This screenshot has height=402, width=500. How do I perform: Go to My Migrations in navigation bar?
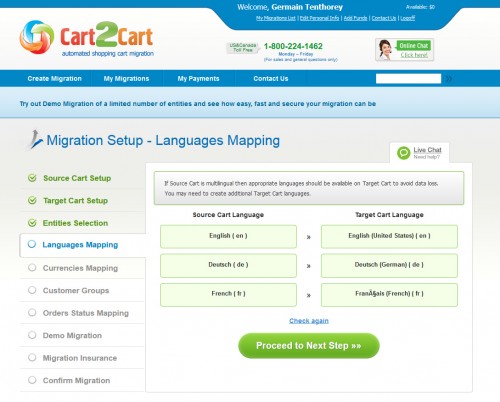pos(126,79)
